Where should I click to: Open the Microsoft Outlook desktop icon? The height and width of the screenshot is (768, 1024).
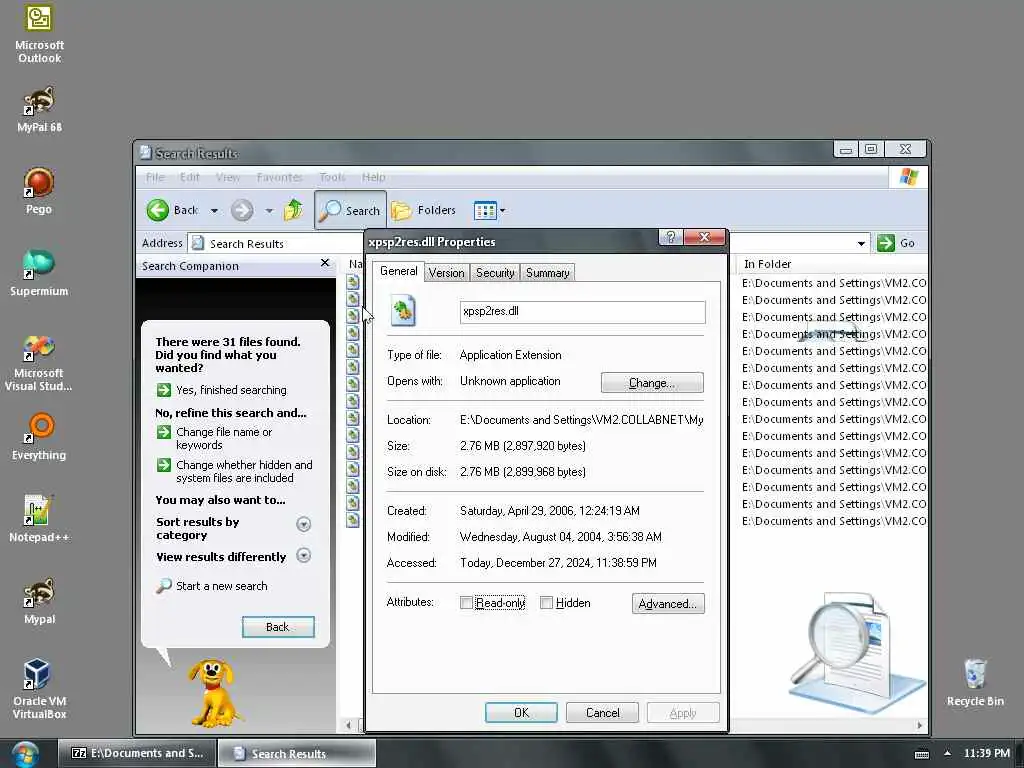[x=39, y=34]
